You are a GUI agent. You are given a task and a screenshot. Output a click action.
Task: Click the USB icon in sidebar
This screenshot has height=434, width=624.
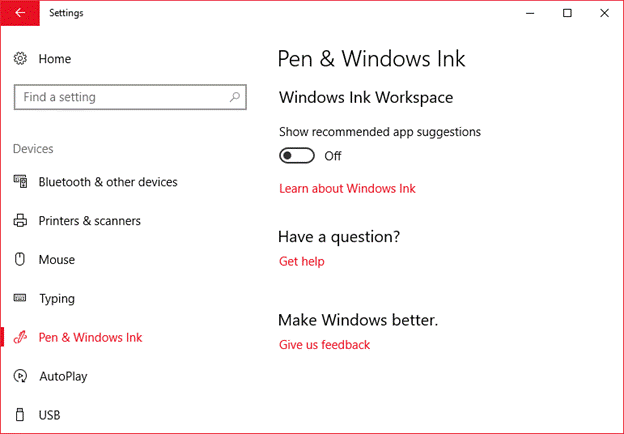tap(20, 414)
